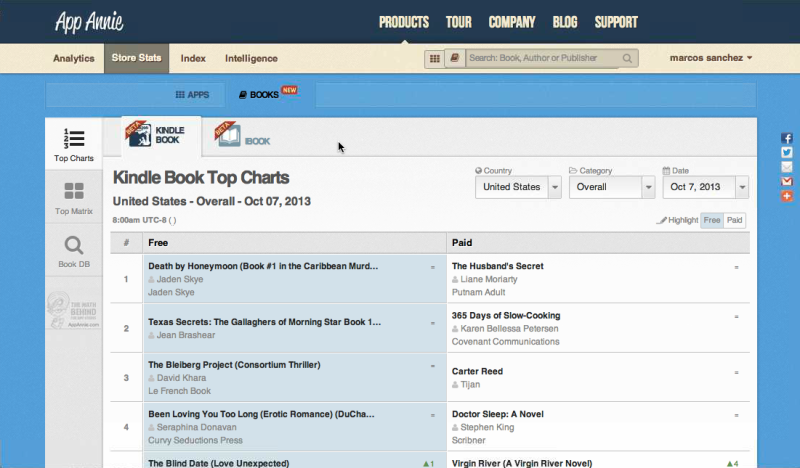The image size is (800, 468).
Task: Share on Twitter
Action: coord(787,153)
